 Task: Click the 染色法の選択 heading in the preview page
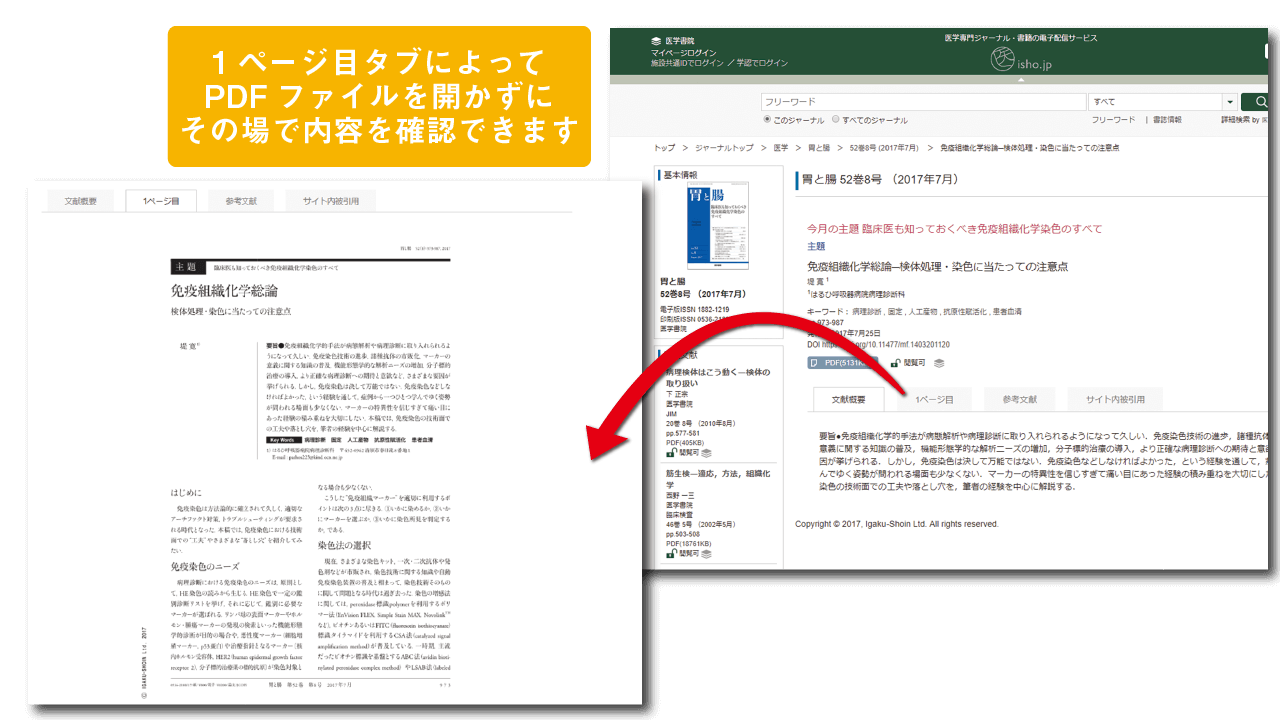pos(346,545)
